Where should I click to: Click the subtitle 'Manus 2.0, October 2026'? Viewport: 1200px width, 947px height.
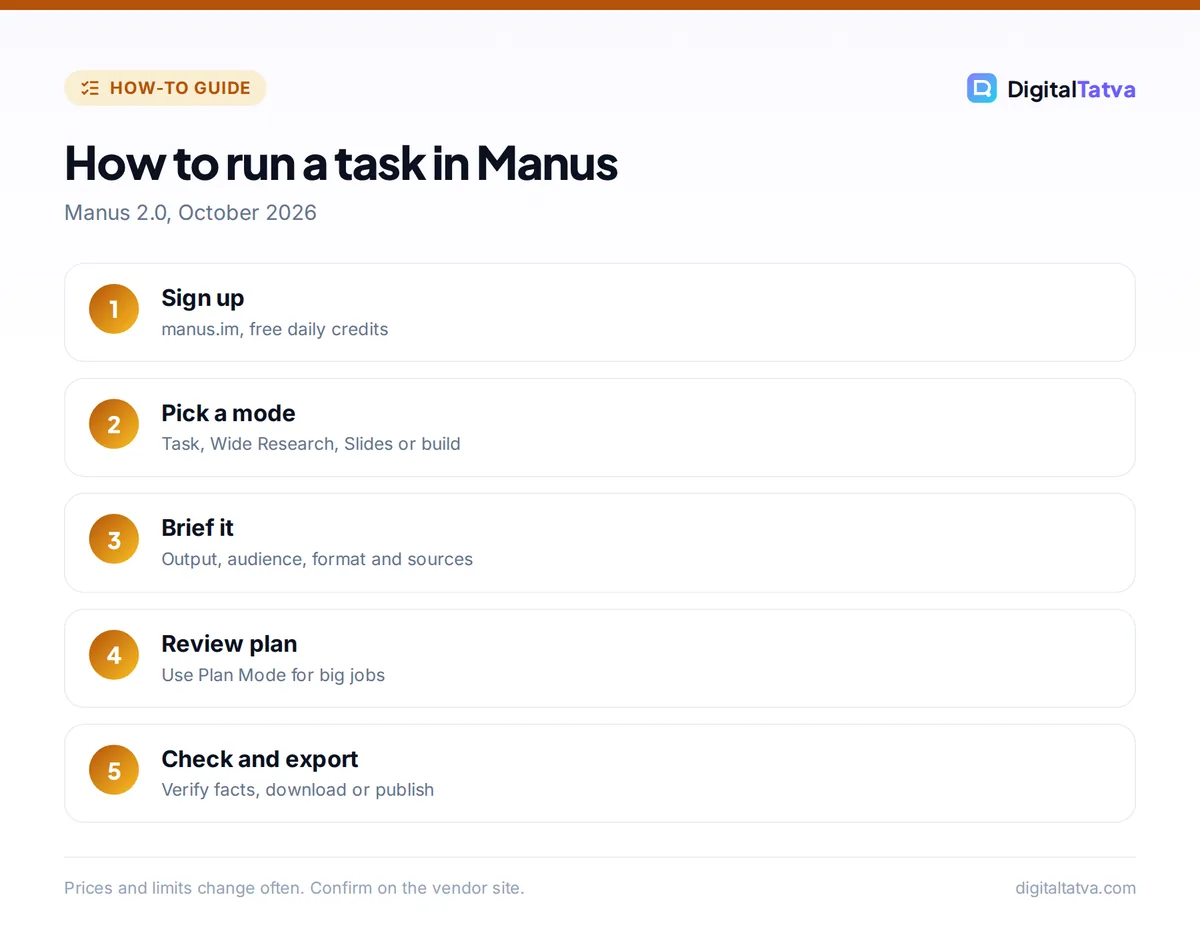[x=190, y=213]
